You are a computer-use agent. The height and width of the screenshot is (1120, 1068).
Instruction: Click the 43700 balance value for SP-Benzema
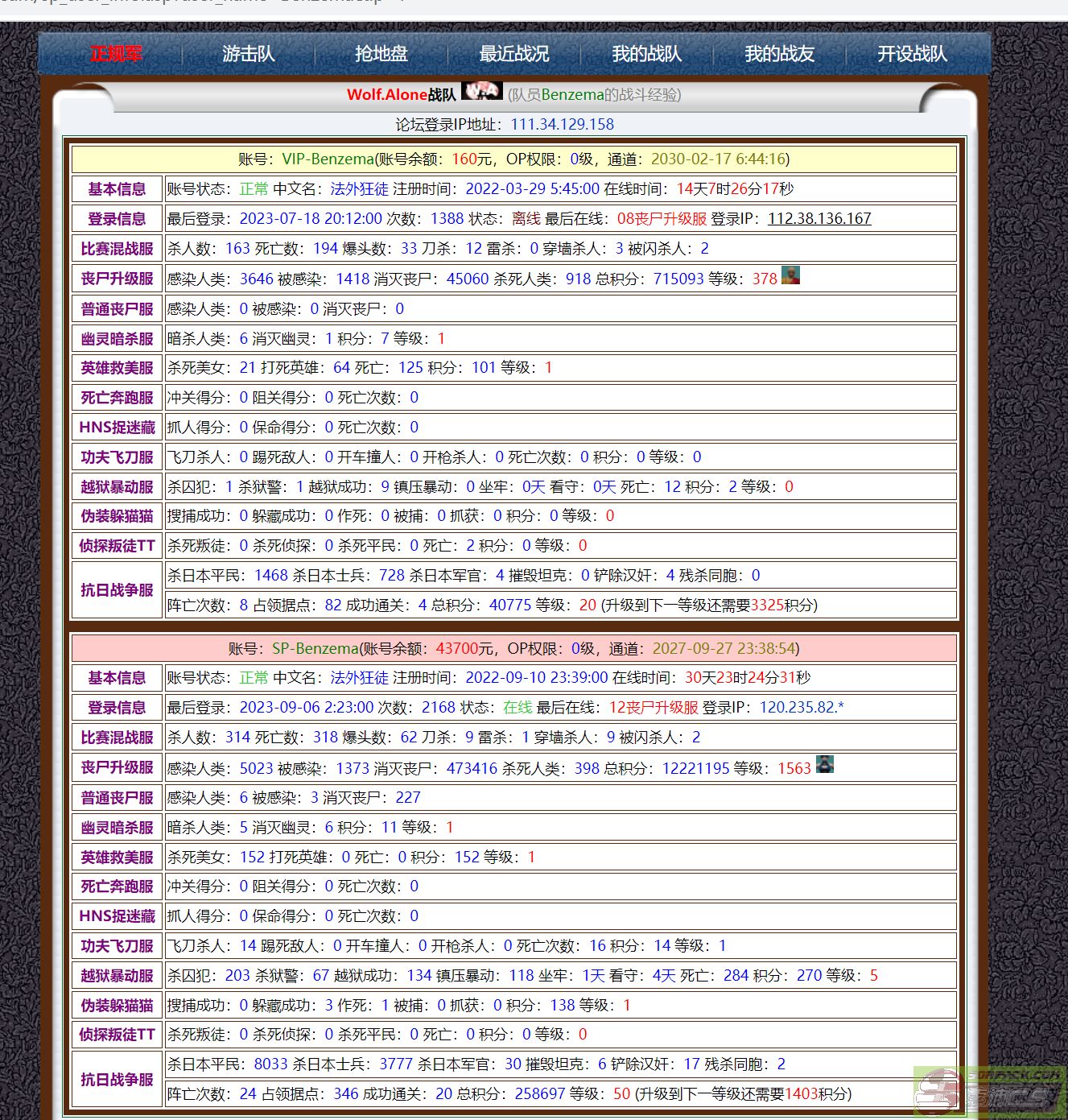457,648
